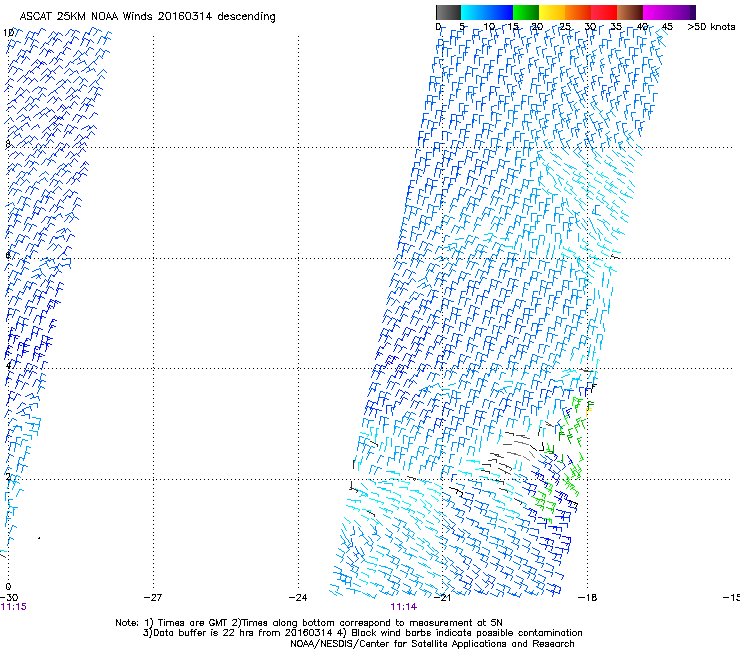Screen dimensions: 740x650
Task: Click the '-24' longitude axis label
Action: pos(298,598)
